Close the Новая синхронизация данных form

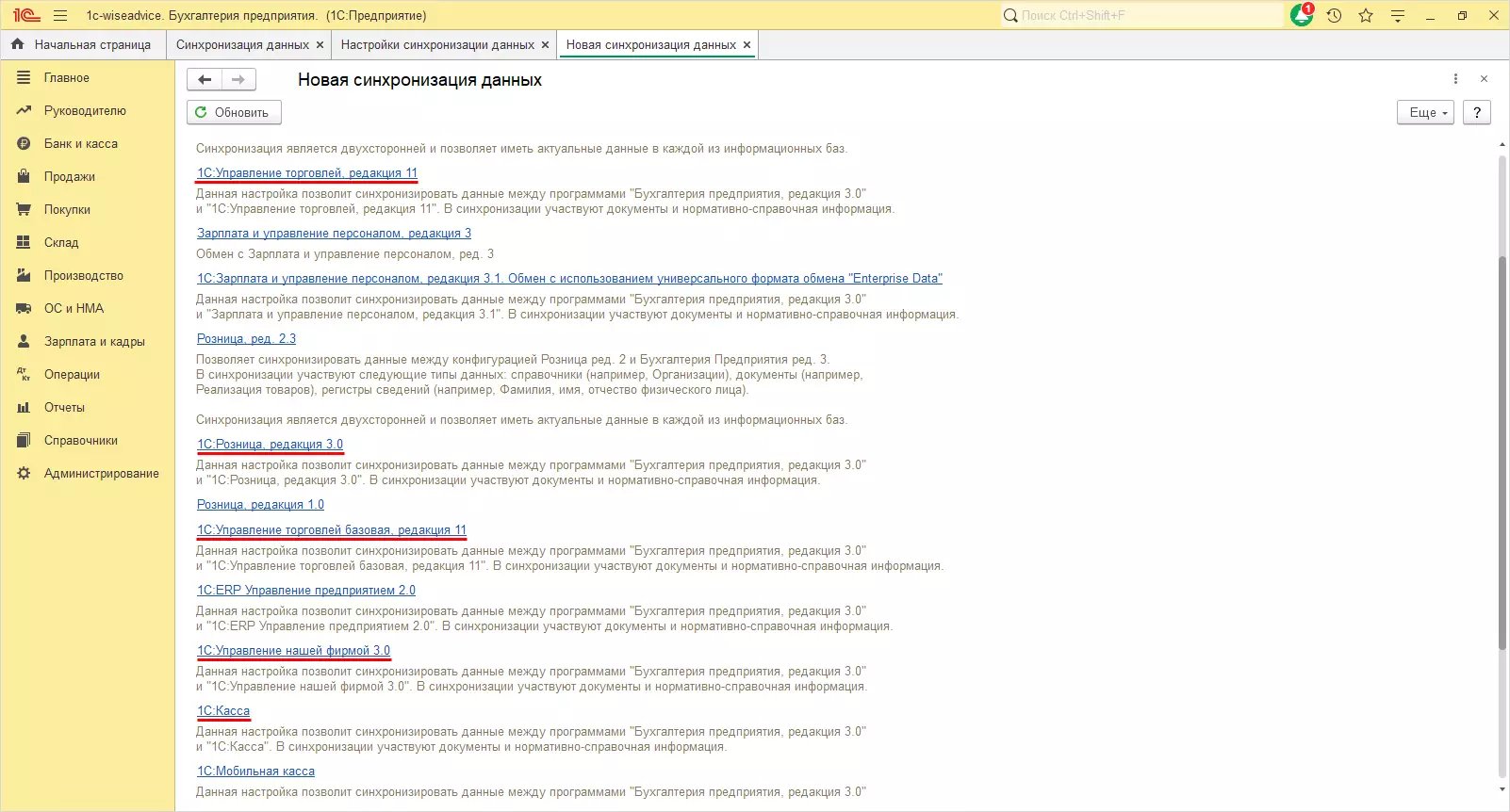(x=1484, y=79)
